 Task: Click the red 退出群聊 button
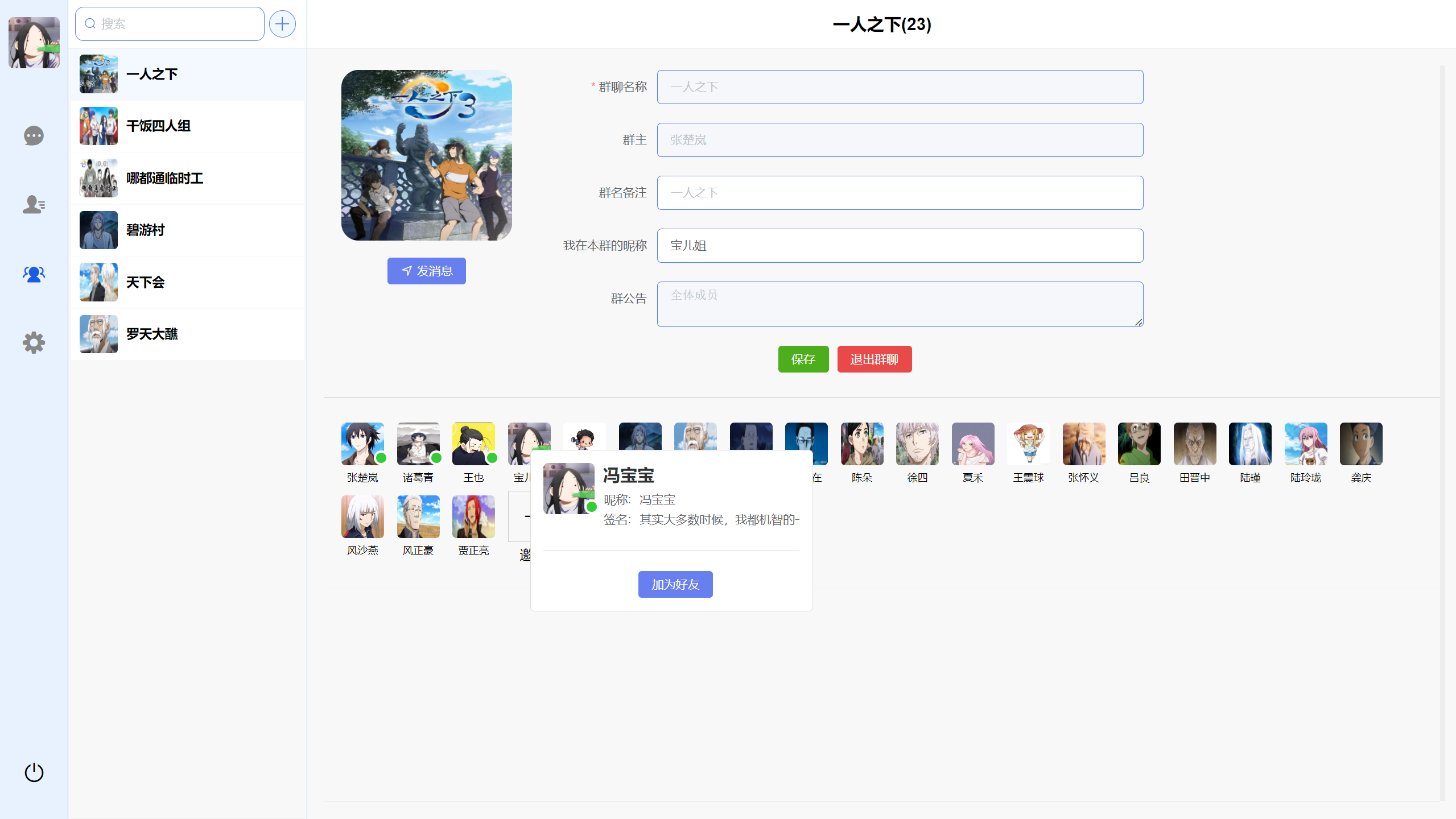tap(874, 359)
